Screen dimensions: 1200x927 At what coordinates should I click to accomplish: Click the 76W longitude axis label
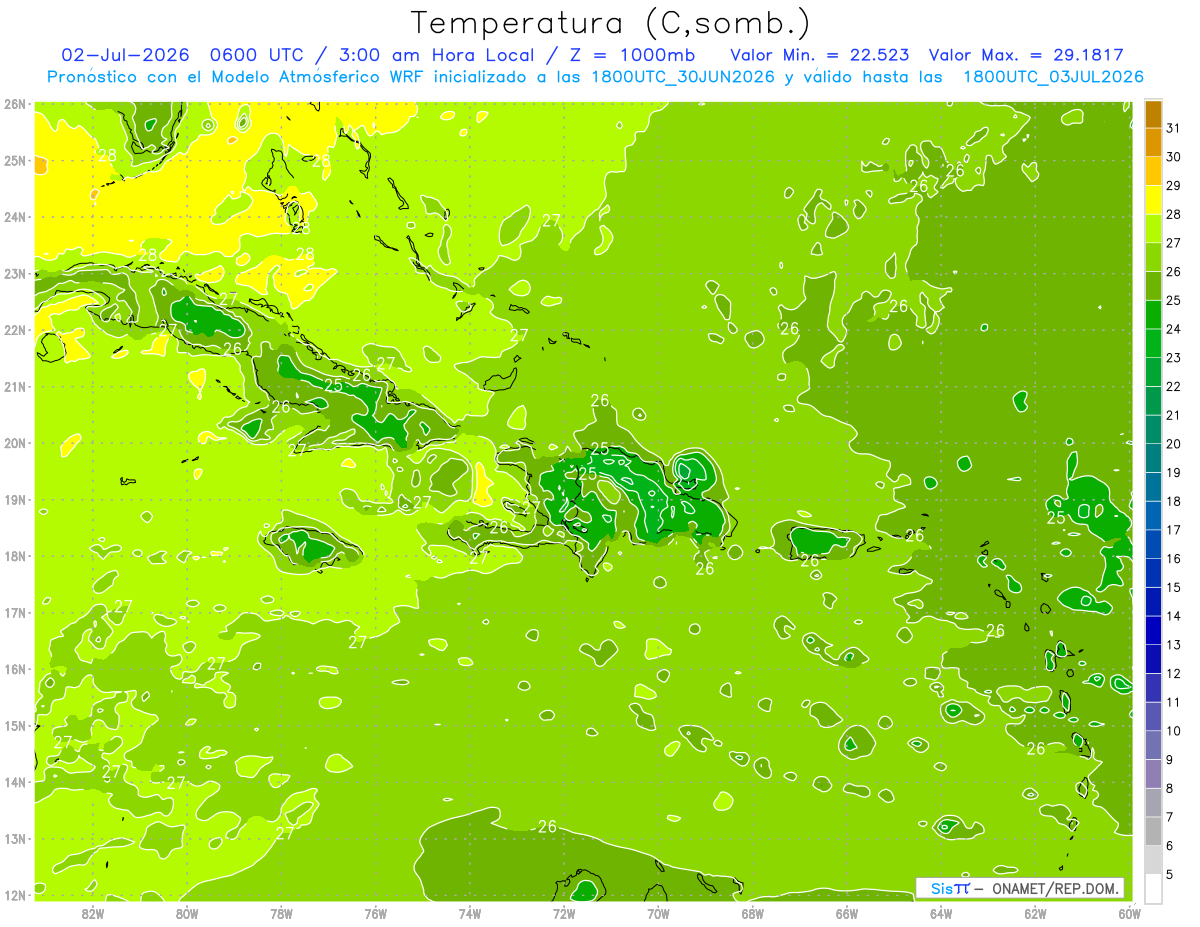(x=375, y=913)
